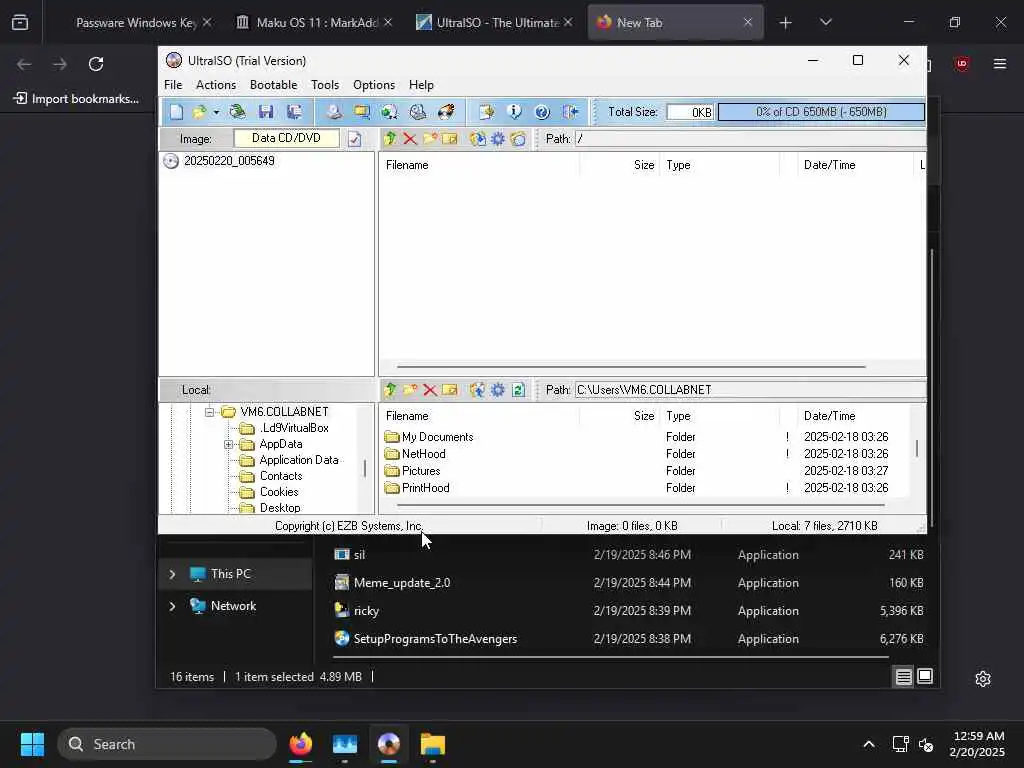The height and width of the screenshot is (768, 1024).
Task: Click the local Path field showing C:\Users\VM6.COLLABNET
Action: coord(750,390)
